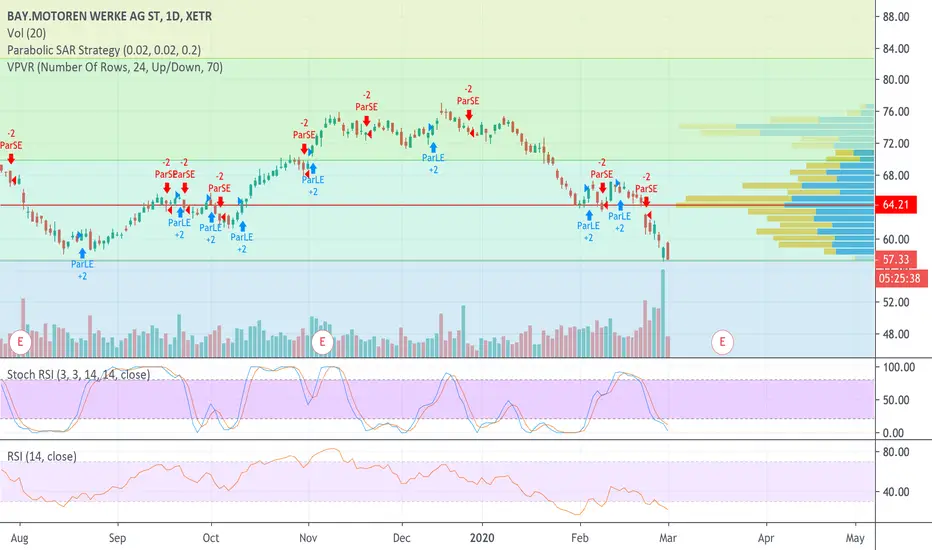Click the 76.00 price axis label
932x550 pixels.
click(896, 112)
